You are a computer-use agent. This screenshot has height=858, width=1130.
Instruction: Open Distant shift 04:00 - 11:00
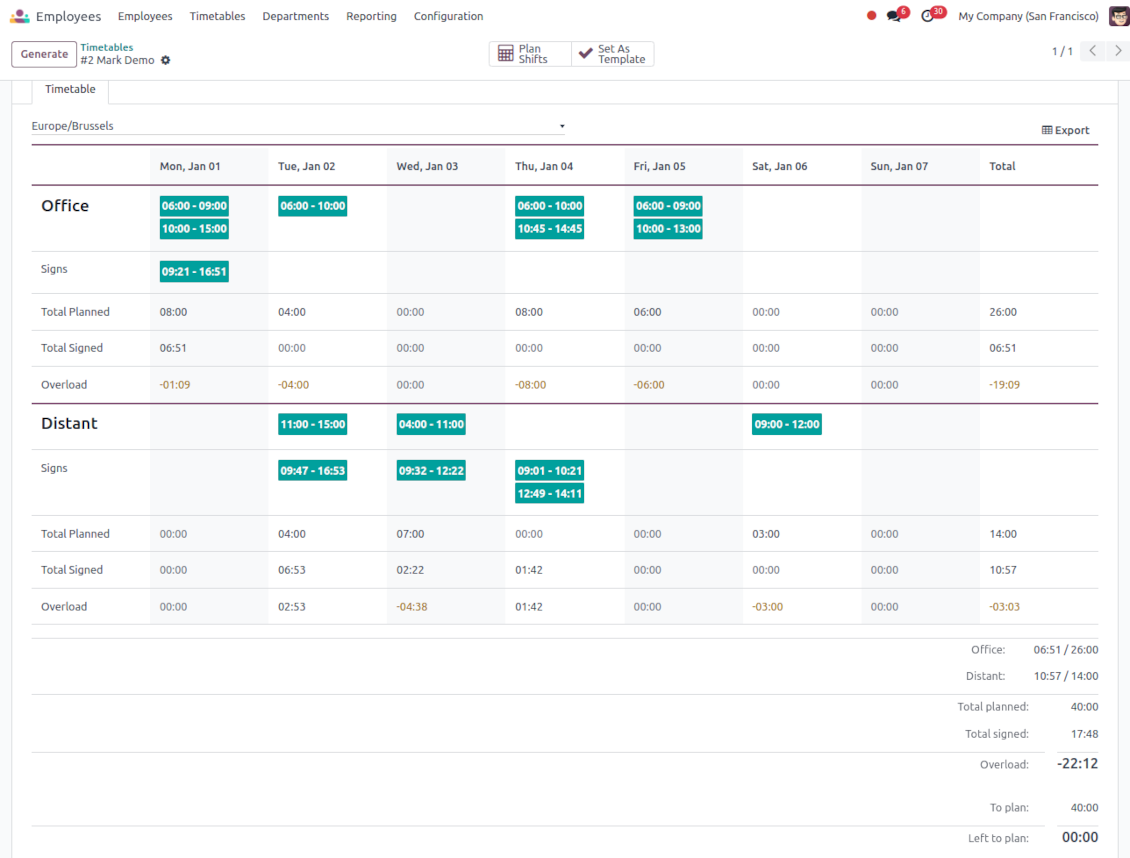point(431,424)
